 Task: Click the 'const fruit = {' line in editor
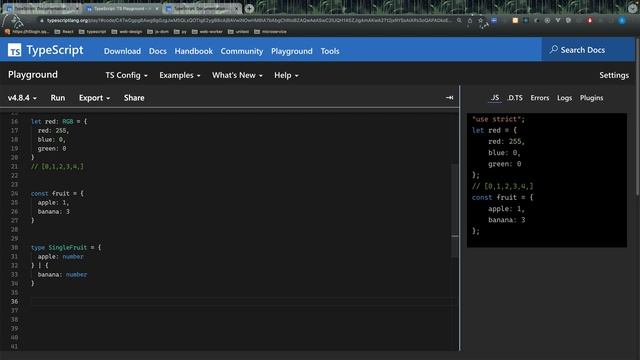click(x=57, y=193)
